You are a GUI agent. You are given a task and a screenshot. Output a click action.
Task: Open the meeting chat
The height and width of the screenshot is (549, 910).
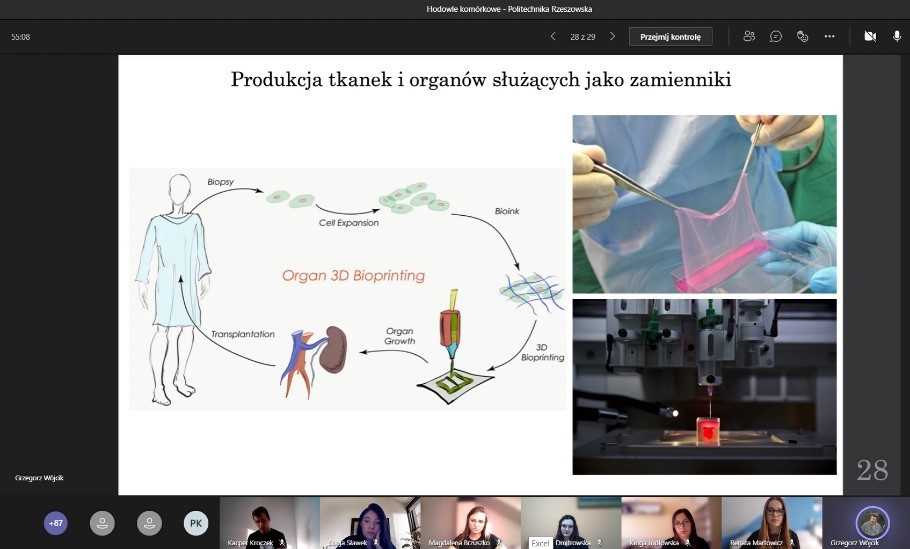pos(776,36)
